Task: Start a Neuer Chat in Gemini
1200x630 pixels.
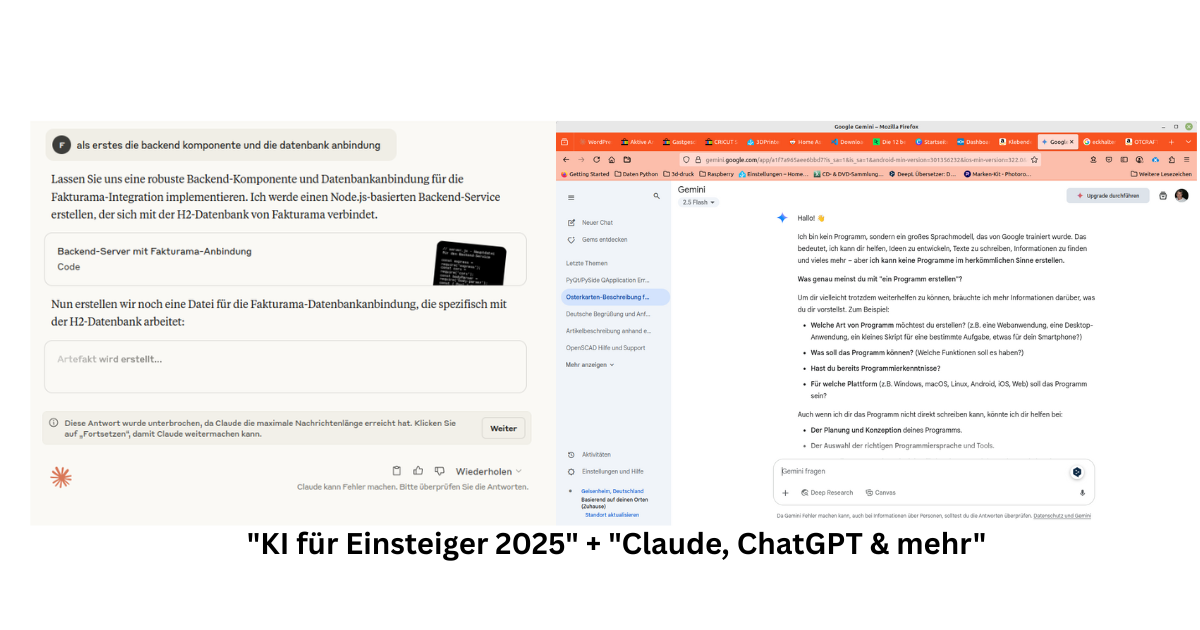Action: tap(590, 222)
